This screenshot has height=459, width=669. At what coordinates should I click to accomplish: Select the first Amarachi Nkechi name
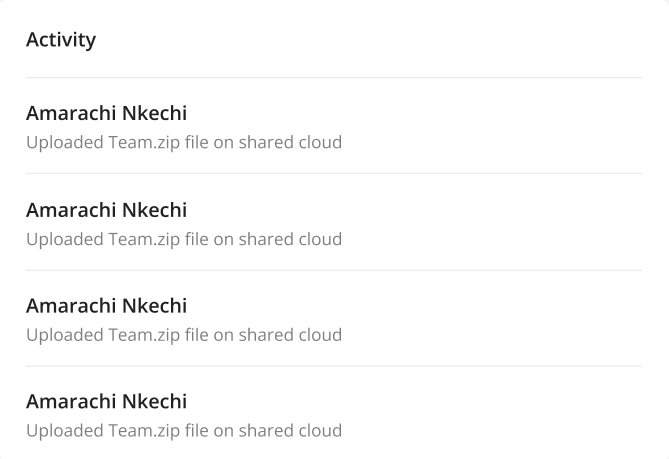(106, 114)
